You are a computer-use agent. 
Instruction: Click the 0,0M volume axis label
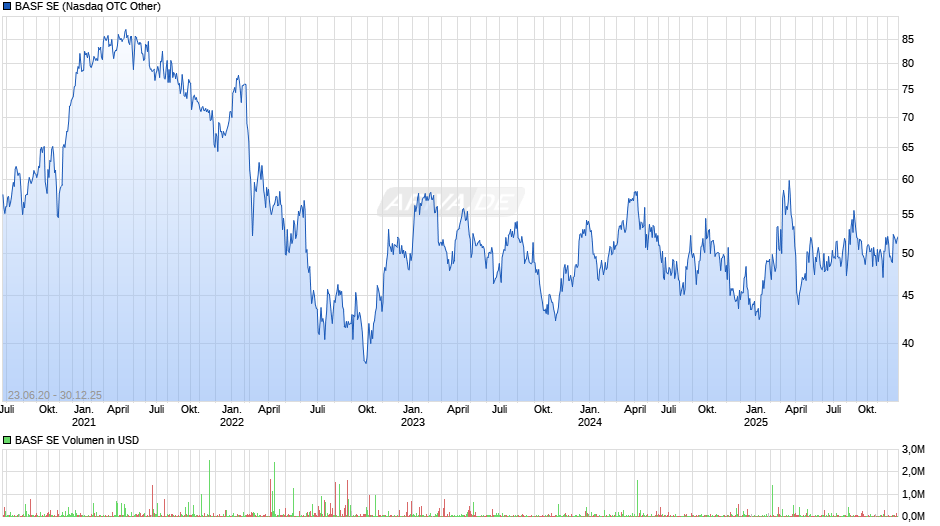pyautogui.click(x=913, y=516)
